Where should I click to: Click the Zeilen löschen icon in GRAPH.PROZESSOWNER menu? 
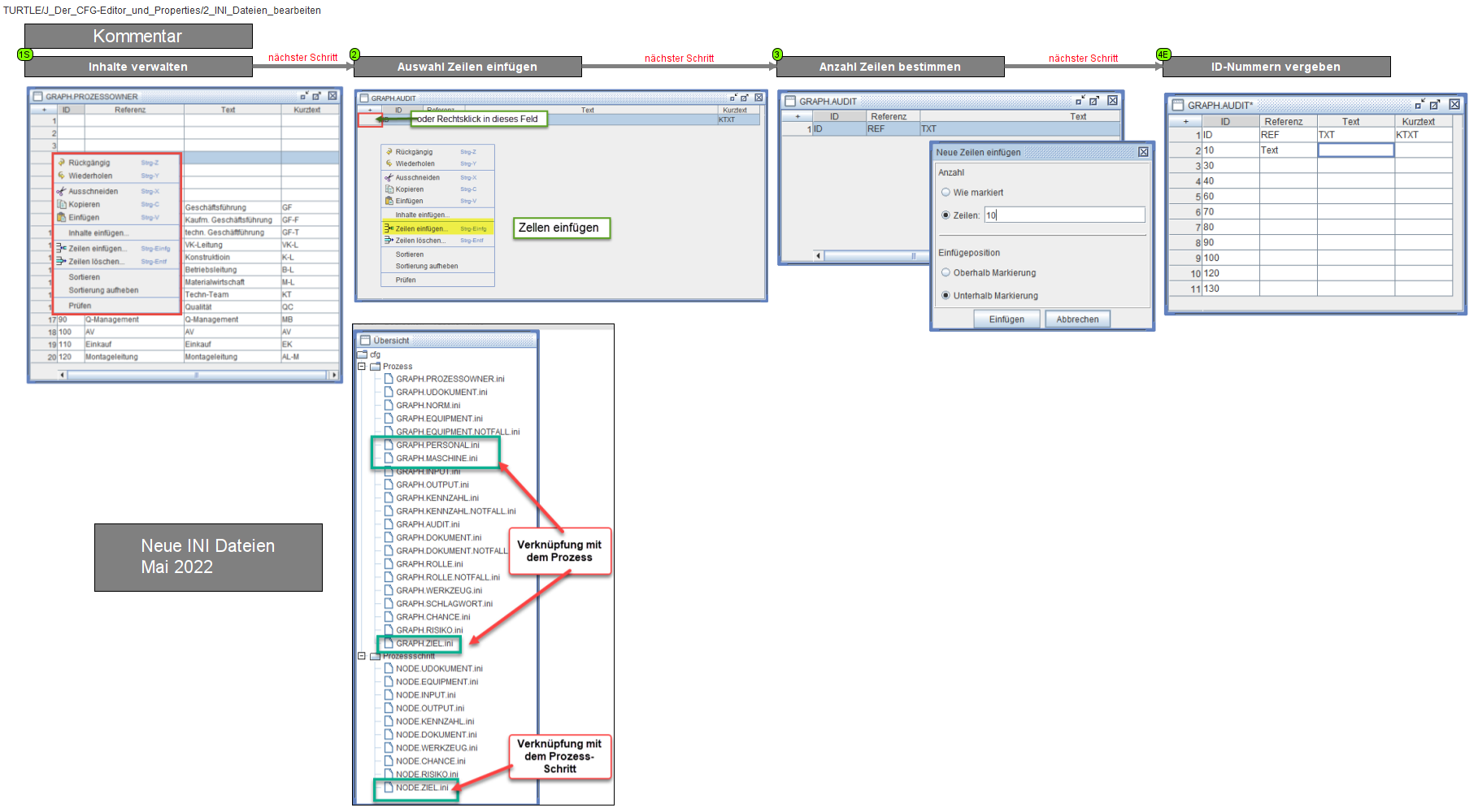pos(61,262)
